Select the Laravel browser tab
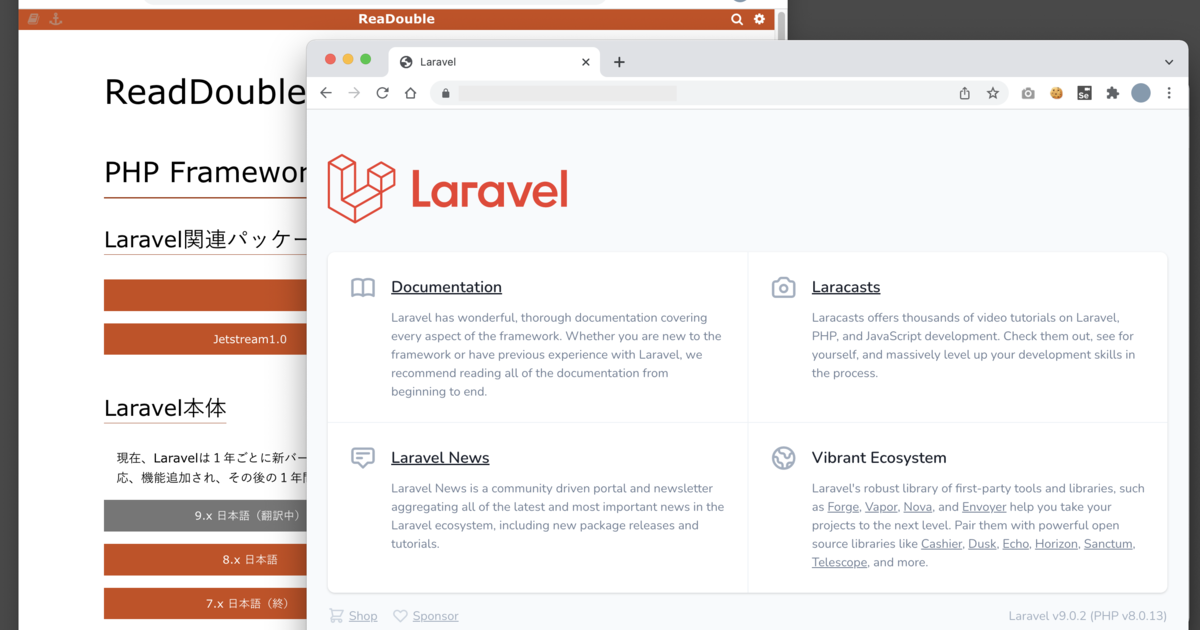 pyautogui.click(x=494, y=62)
